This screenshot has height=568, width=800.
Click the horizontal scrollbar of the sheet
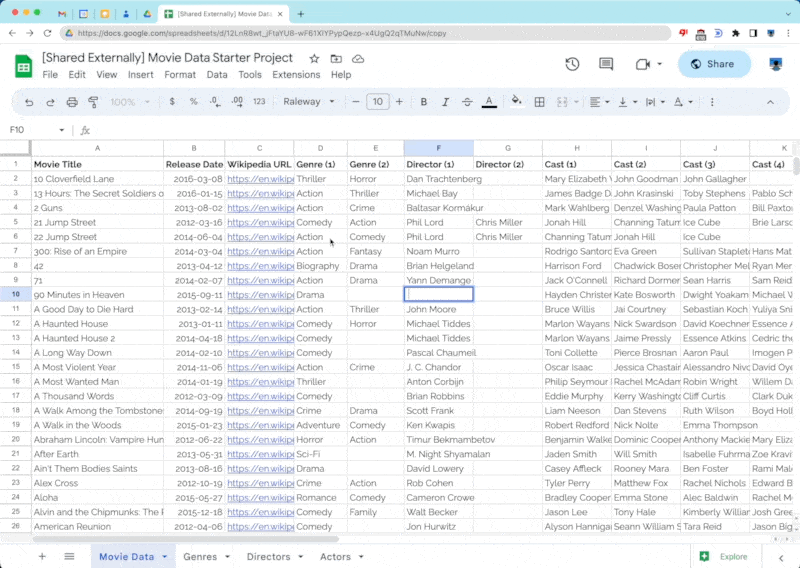click(x=185, y=538)
